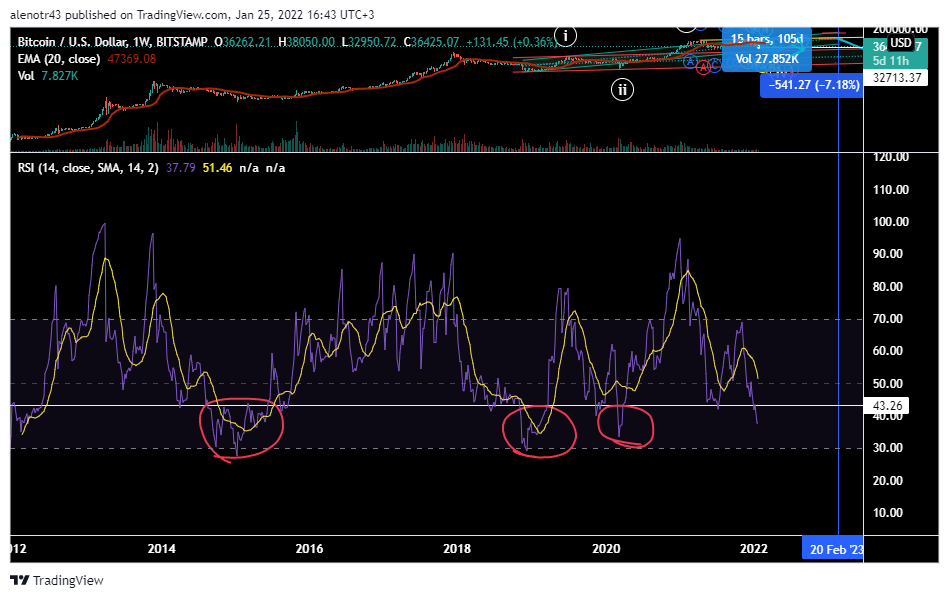Click the close price C36425.07
Screen dimensions: 949x598
[432, 42]
